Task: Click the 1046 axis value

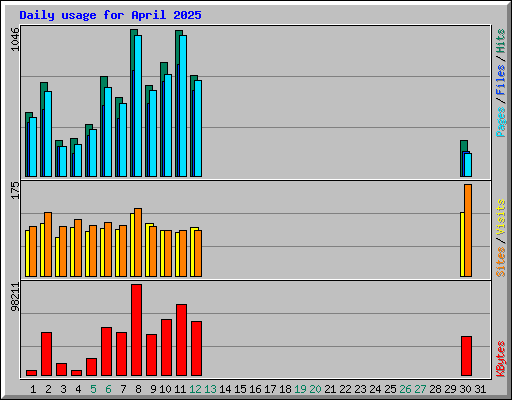Action: click(x=15, y=39)
